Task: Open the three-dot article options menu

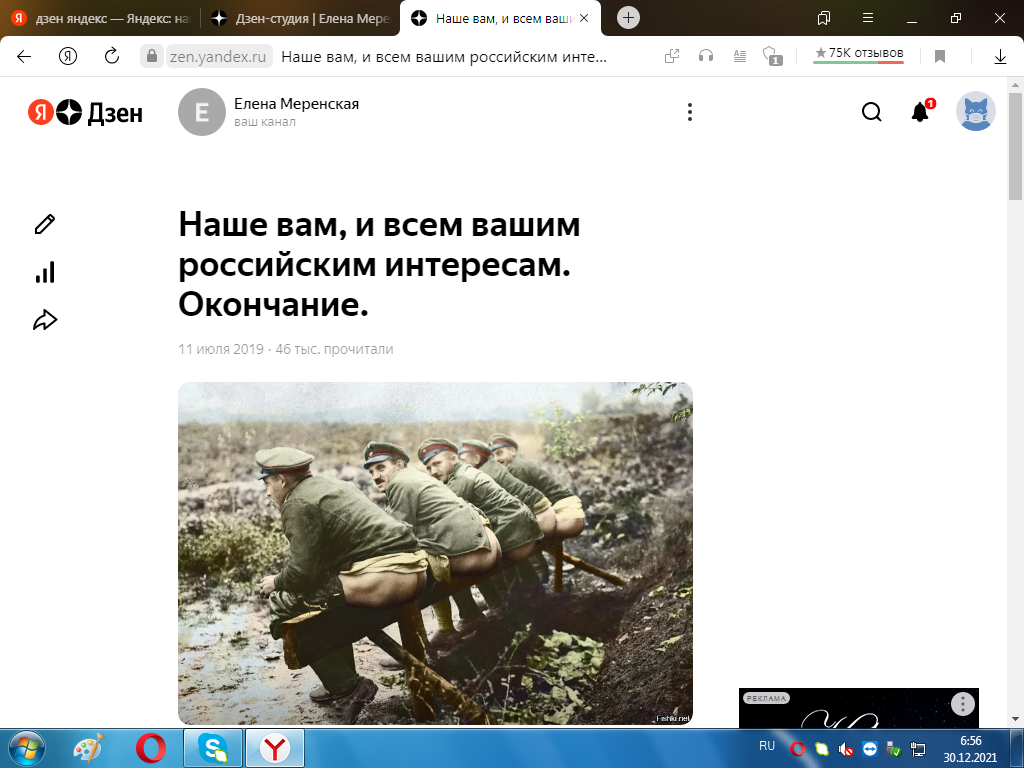Action: point(690,112)
